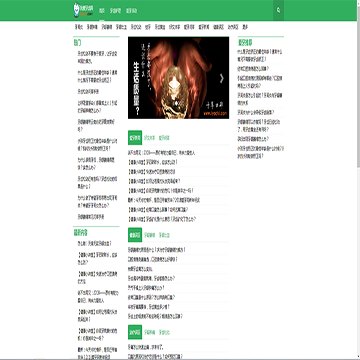This screenshot has width=360, height=360.
Task: Open the first article link under the right sidebar heading
Action: tap(260, 56)
